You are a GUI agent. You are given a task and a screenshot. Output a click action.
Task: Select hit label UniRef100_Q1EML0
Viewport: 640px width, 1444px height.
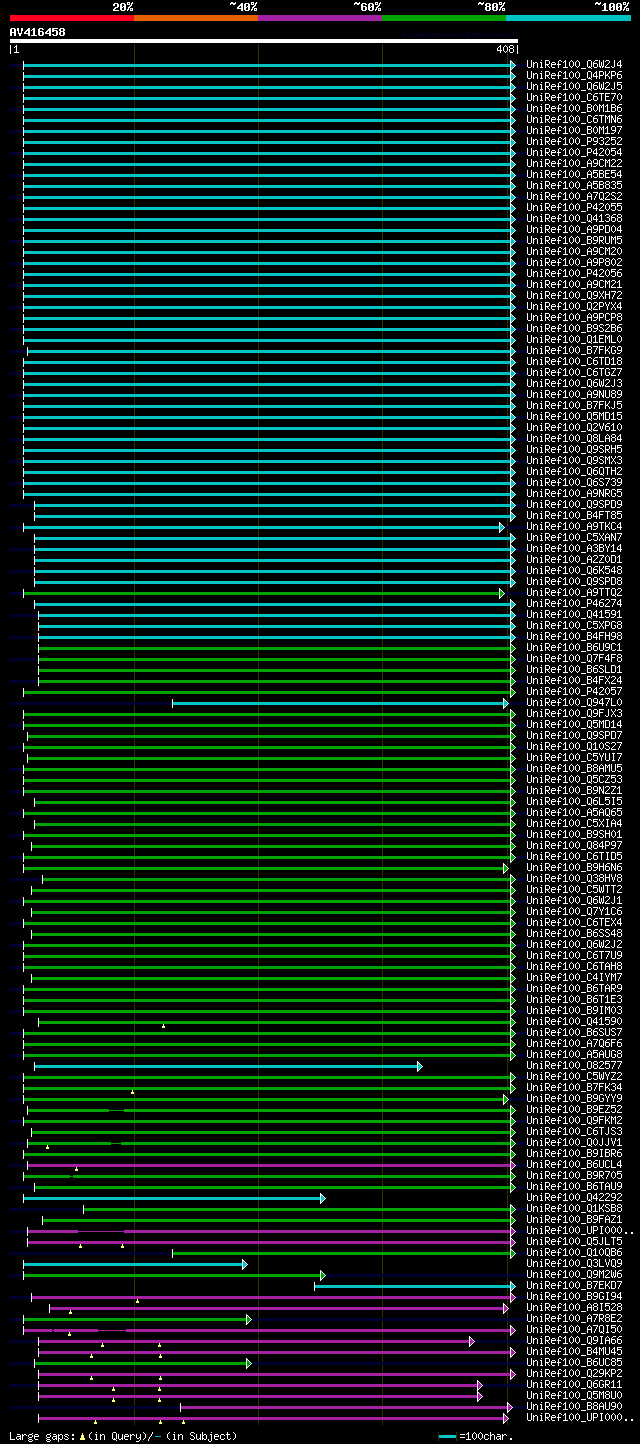pyautogui.click(x=574, y=340)
